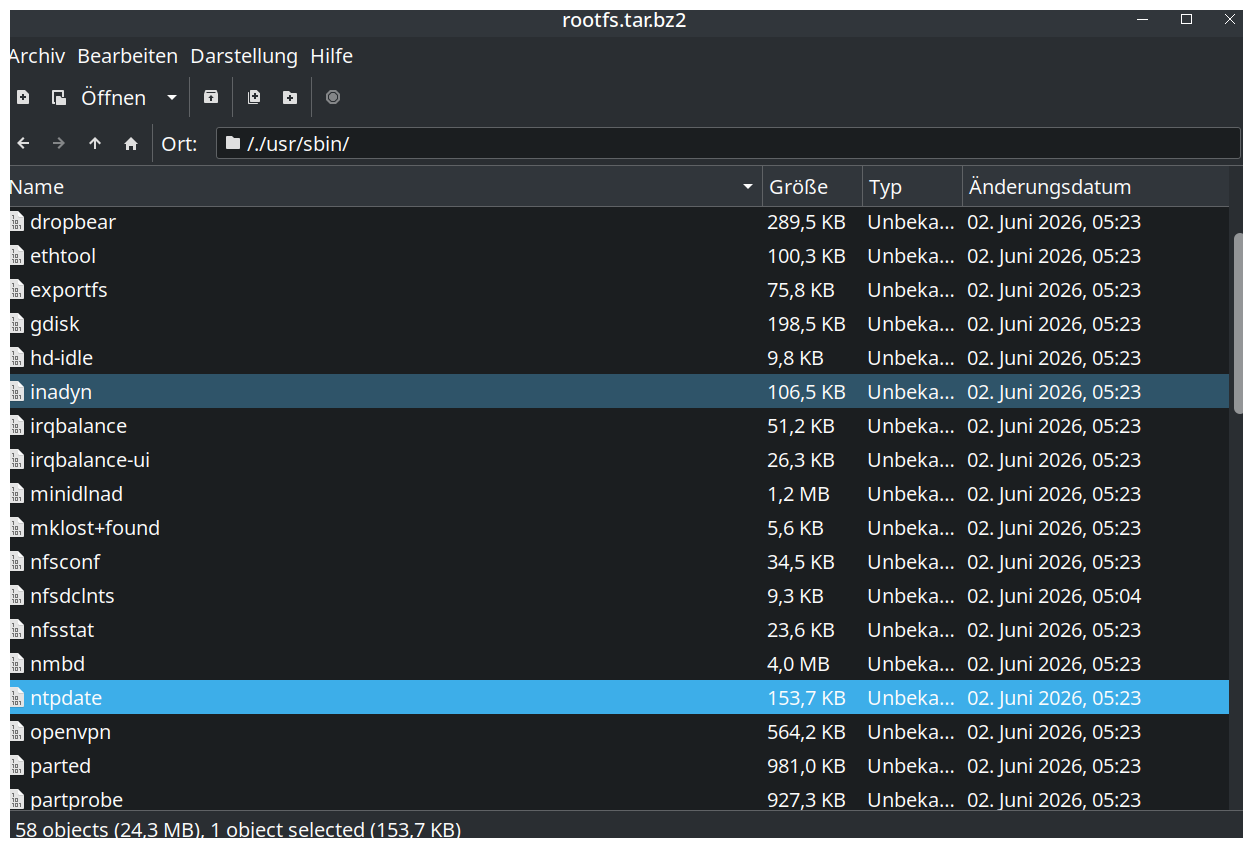Go up one folder level

(95, 144)
